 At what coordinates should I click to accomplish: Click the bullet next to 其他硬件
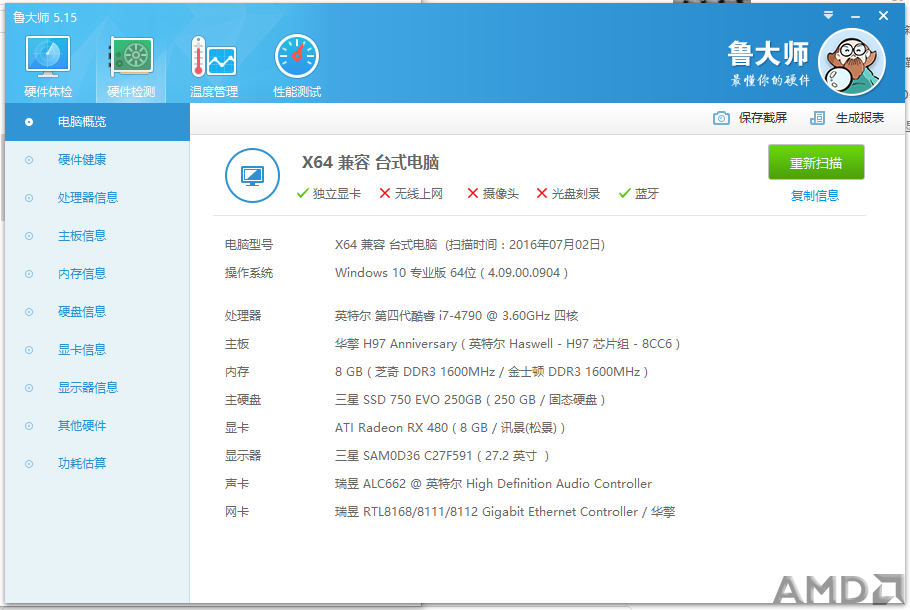[29, 426]
